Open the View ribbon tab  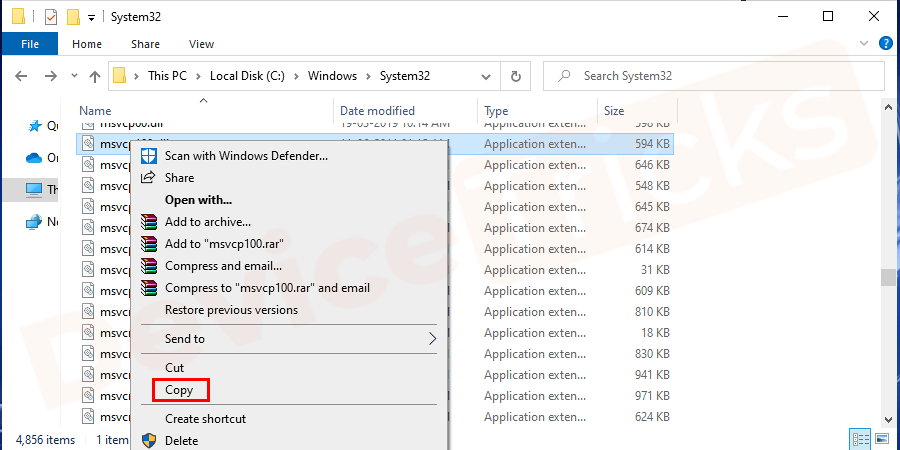pos(201,44)
